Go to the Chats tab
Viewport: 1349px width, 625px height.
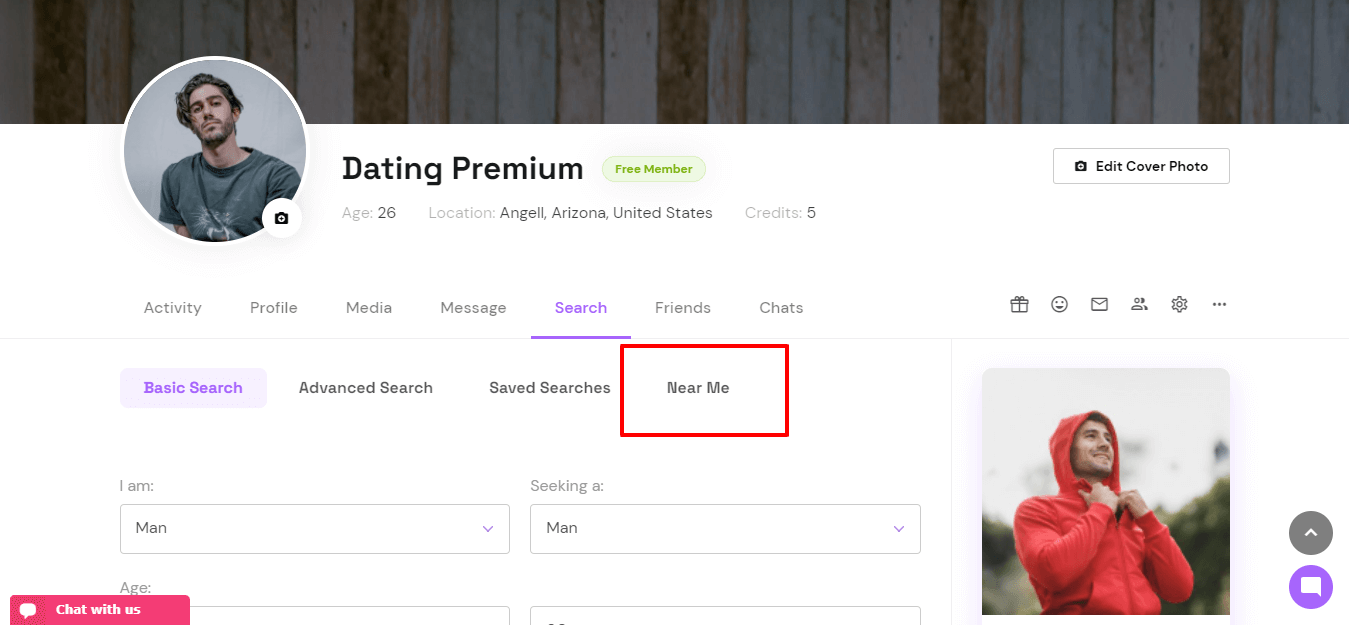781,308
